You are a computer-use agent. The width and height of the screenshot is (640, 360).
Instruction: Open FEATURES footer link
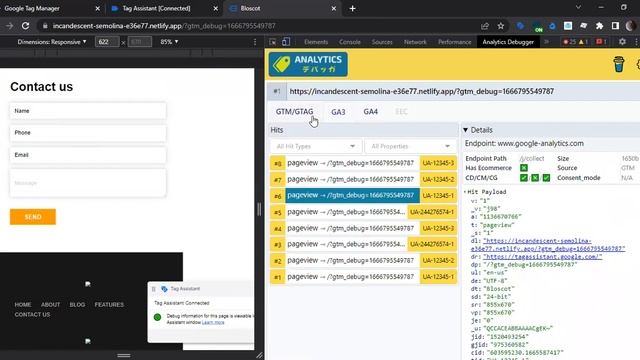pos(109,304)
